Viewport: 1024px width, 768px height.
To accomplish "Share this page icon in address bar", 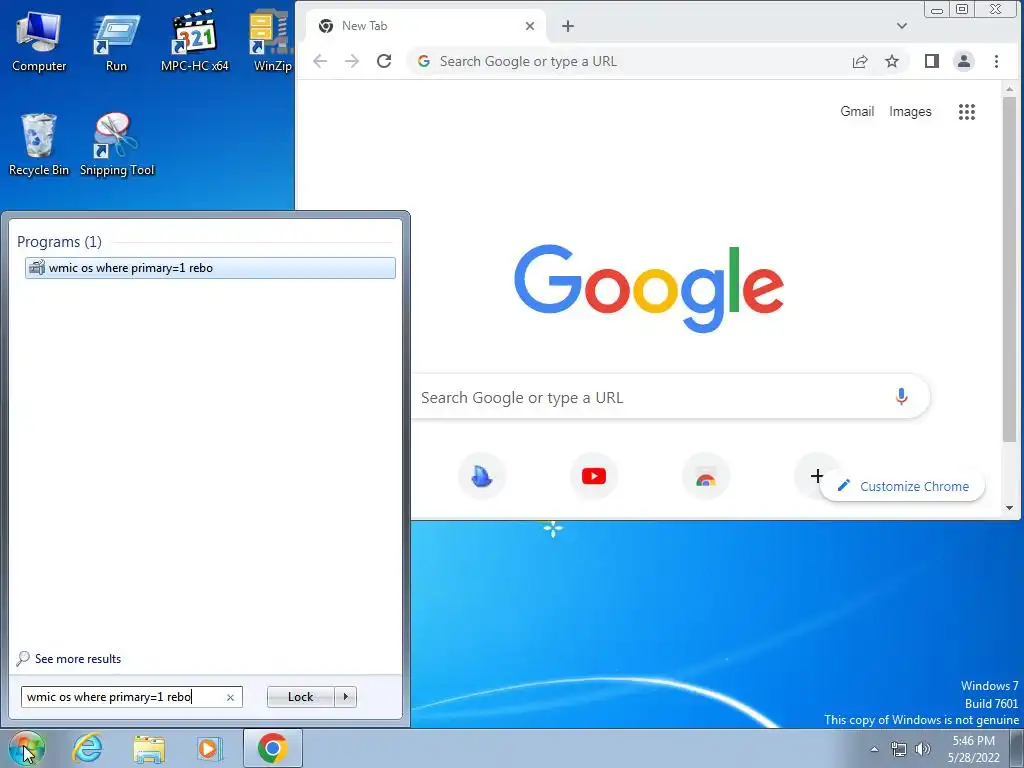I will 860,61.
